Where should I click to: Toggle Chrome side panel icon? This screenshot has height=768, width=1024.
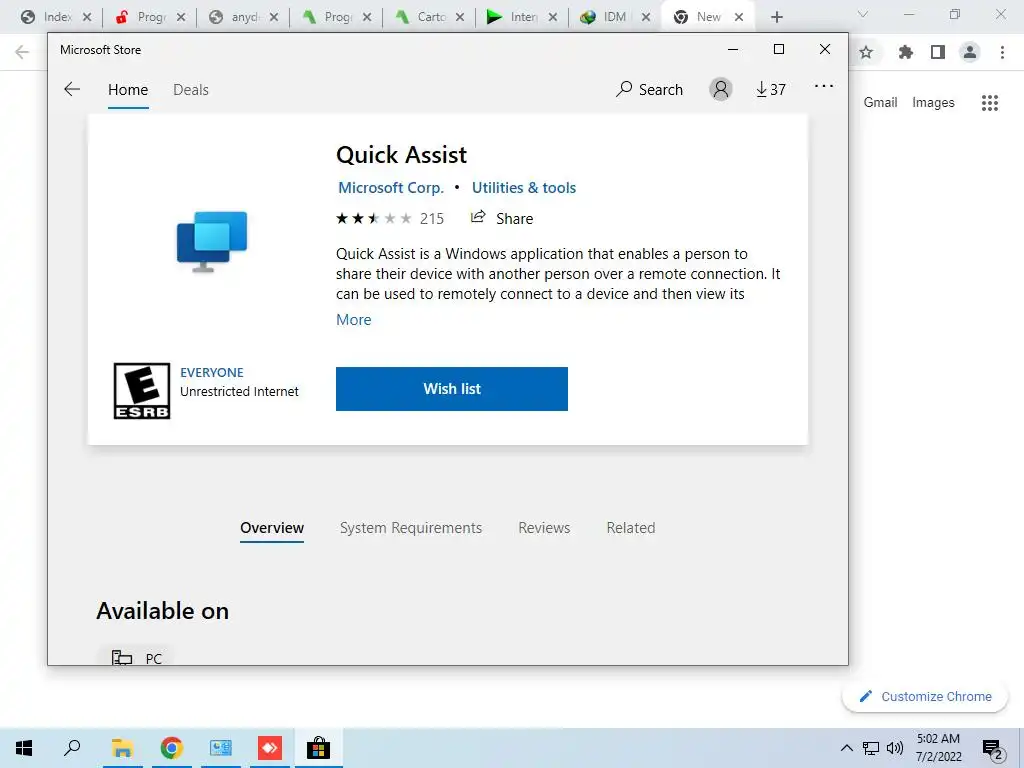pos(938,52)
